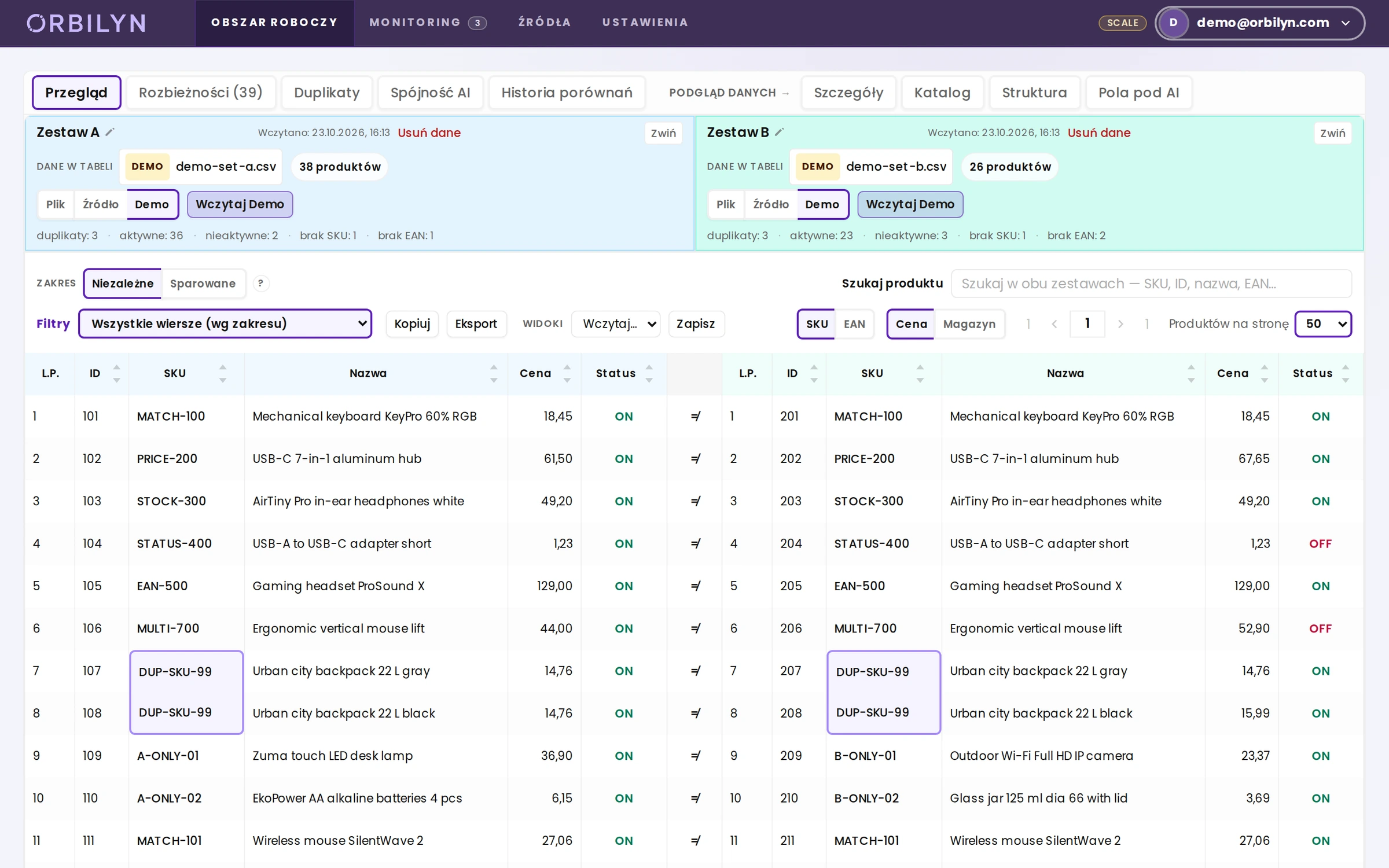Click the product search input field
1389x868 pixels.
(x=1151, y=283)
